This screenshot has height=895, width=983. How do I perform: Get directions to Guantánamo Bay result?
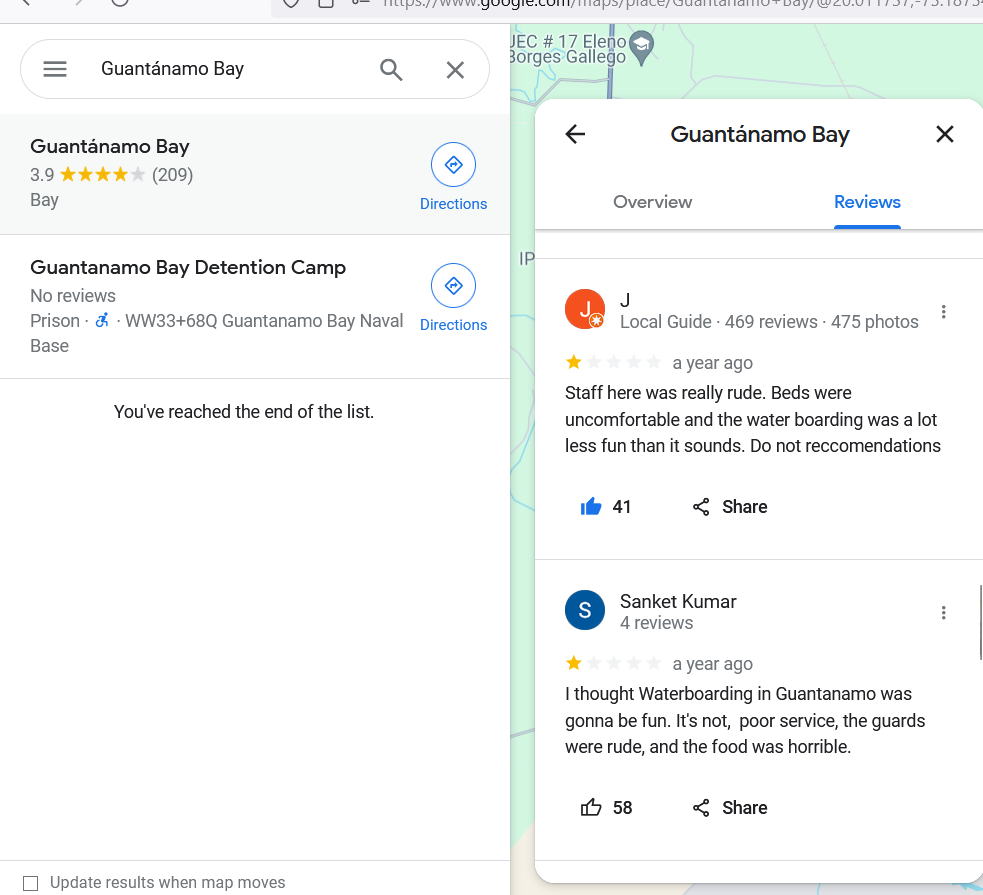pos(453,165)
